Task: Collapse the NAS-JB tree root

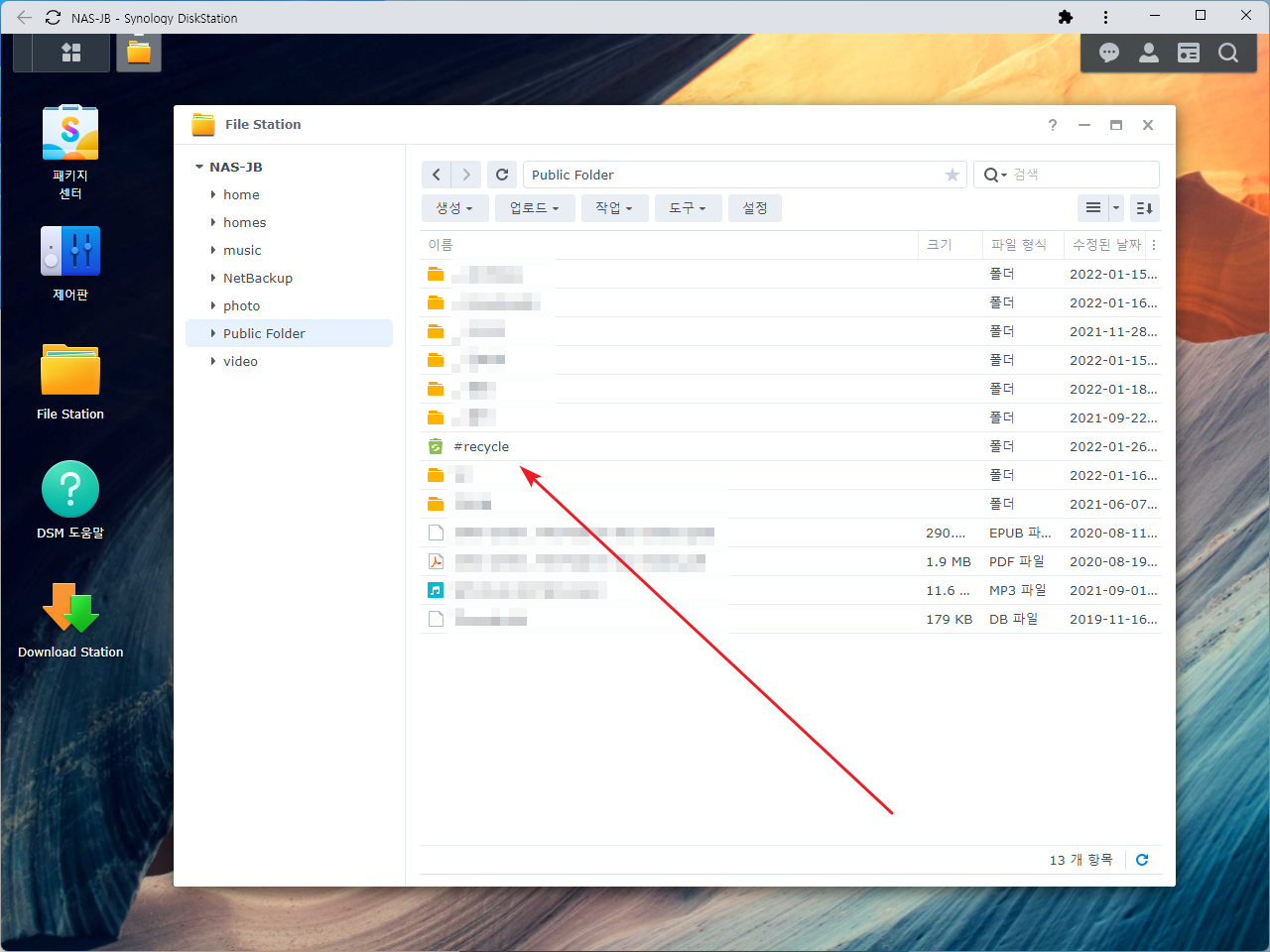Action: (199, 167)
